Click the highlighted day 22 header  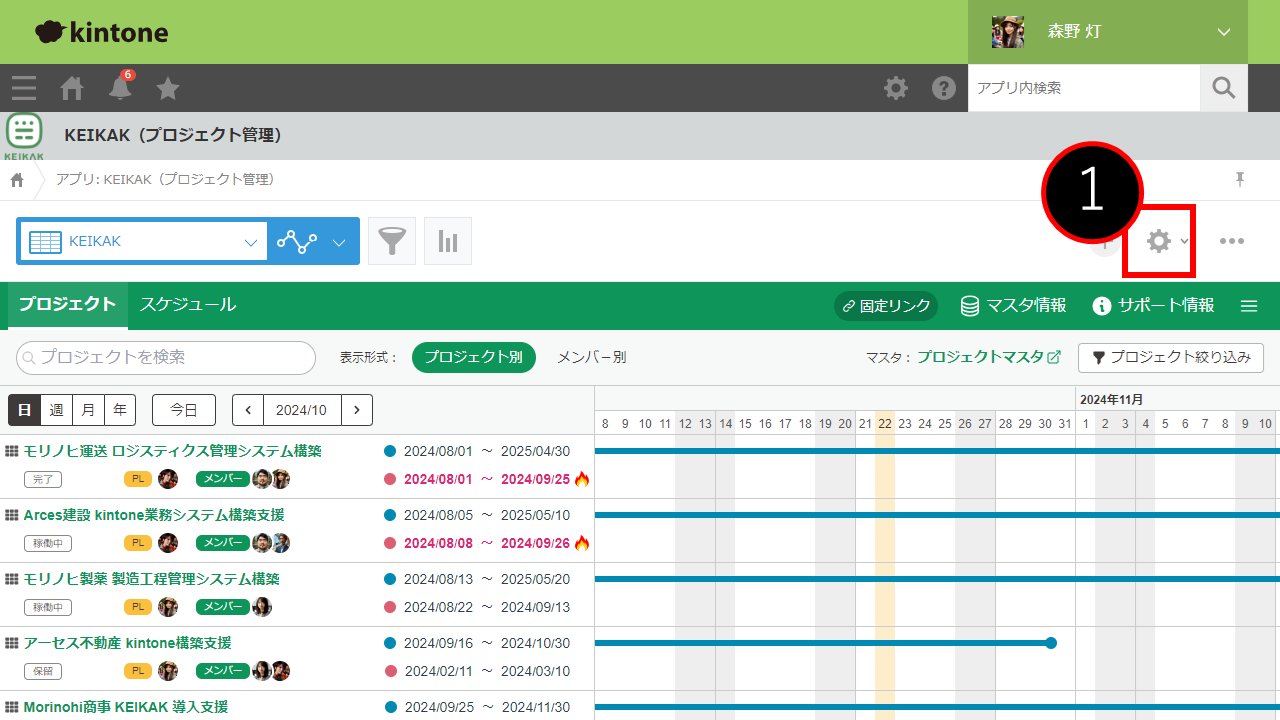coord(885,424)
